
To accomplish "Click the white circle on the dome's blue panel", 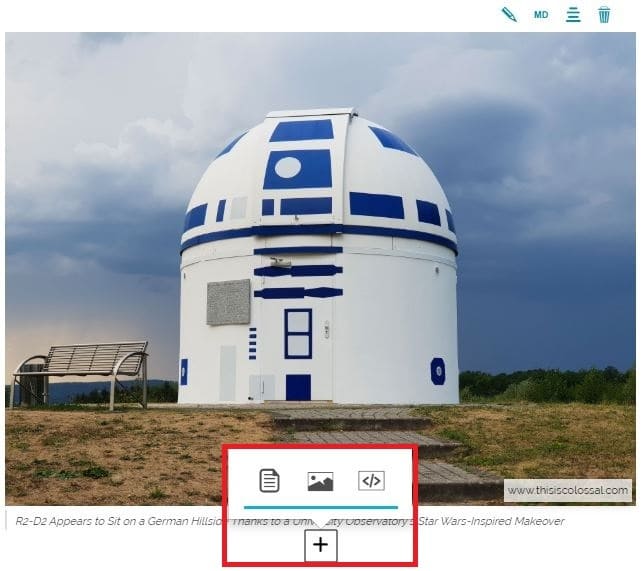I will click(287, 168).
